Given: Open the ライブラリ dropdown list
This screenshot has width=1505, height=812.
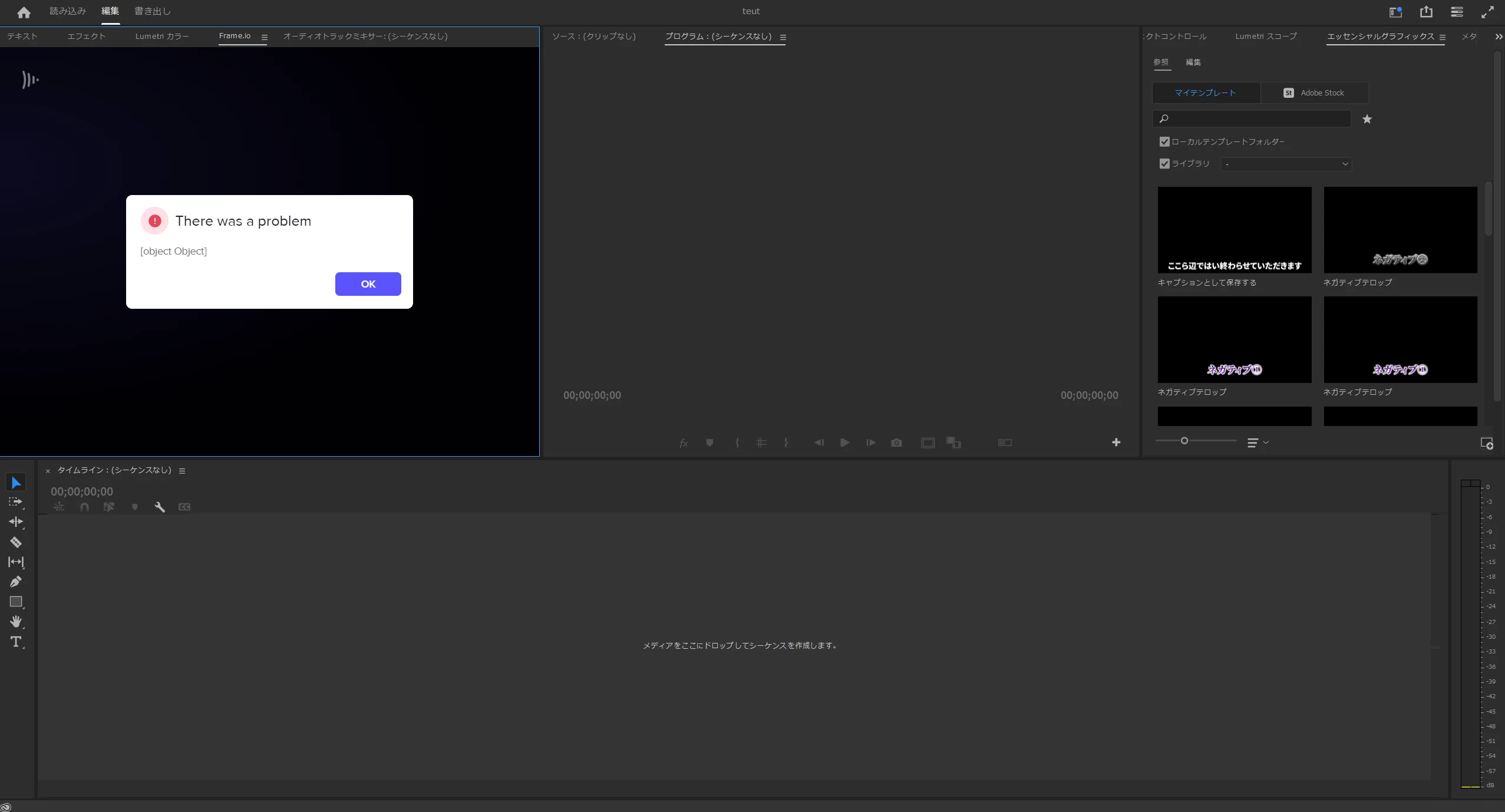Looking at the screenshot, I should click(1286, 164).
